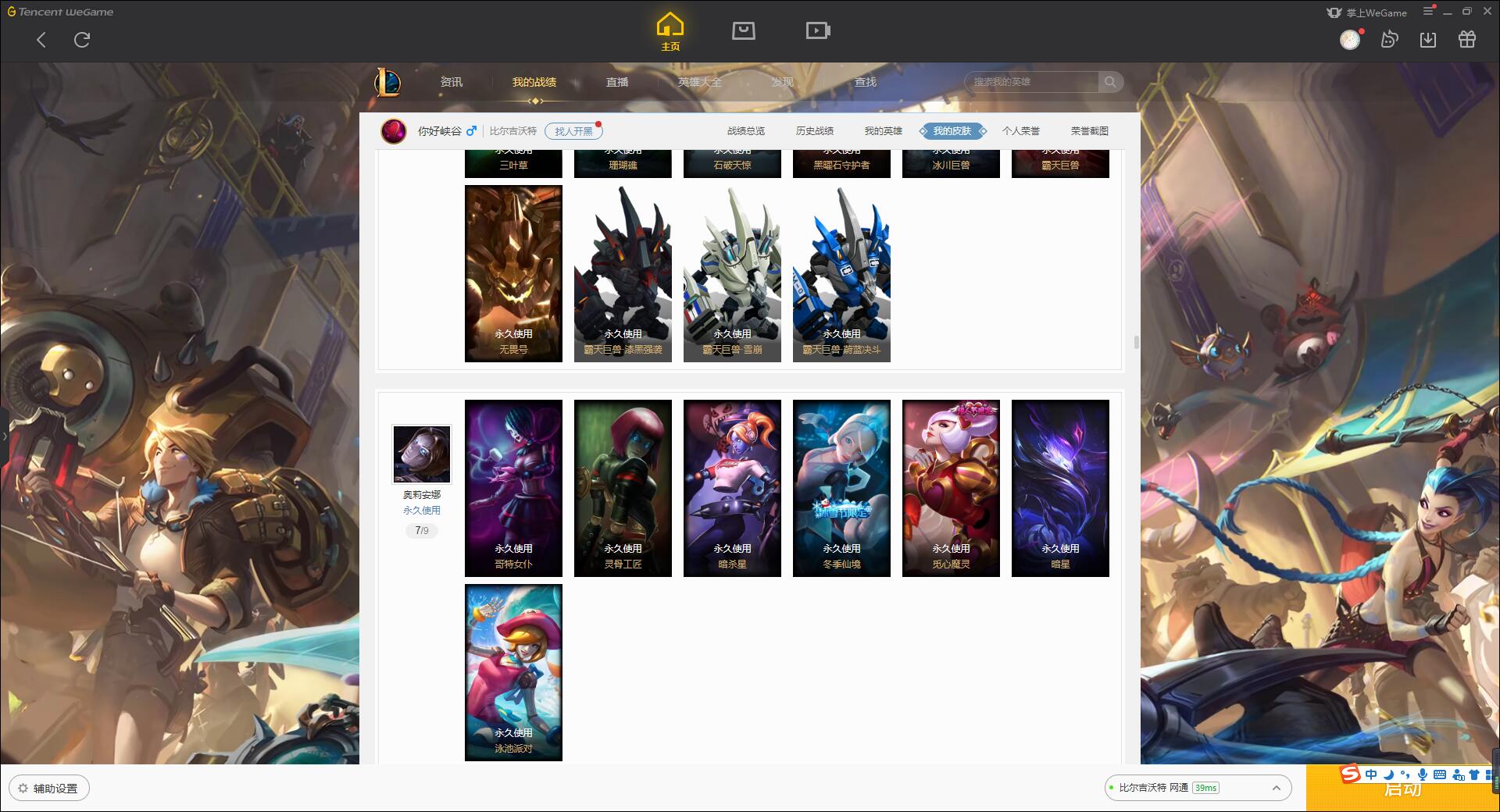Click the 你好峡谷 player name
This screenshot has width=1500, height=812.
440,131
